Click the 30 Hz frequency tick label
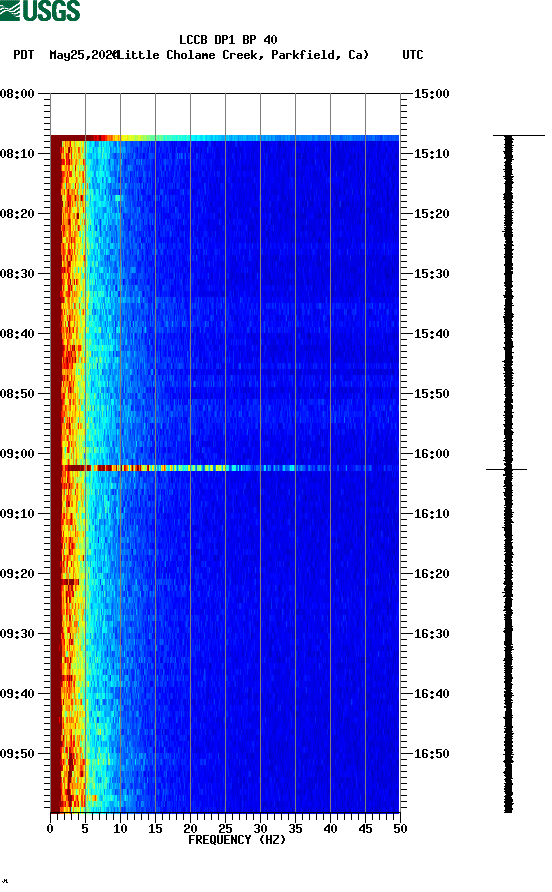 260,829
